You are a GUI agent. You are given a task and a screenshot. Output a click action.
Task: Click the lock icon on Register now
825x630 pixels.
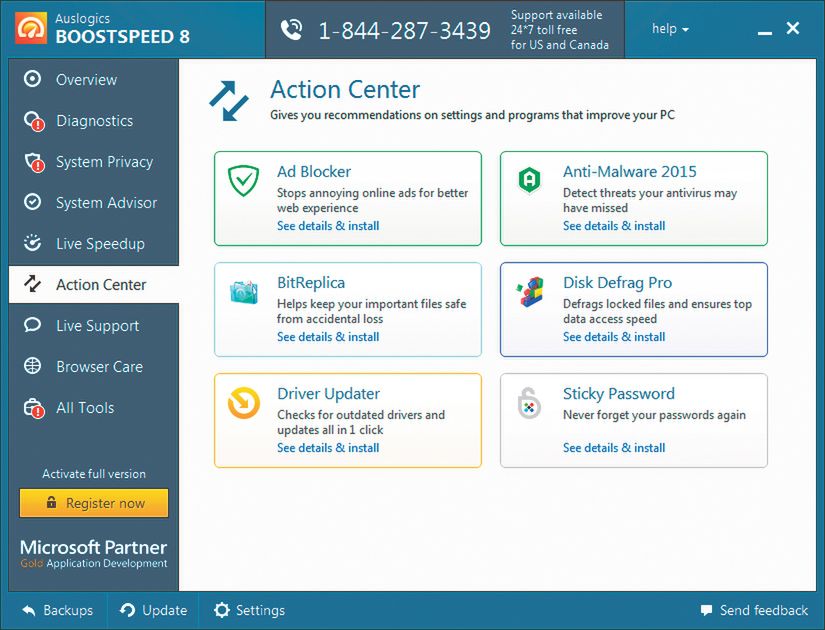(x=51, y=502)
